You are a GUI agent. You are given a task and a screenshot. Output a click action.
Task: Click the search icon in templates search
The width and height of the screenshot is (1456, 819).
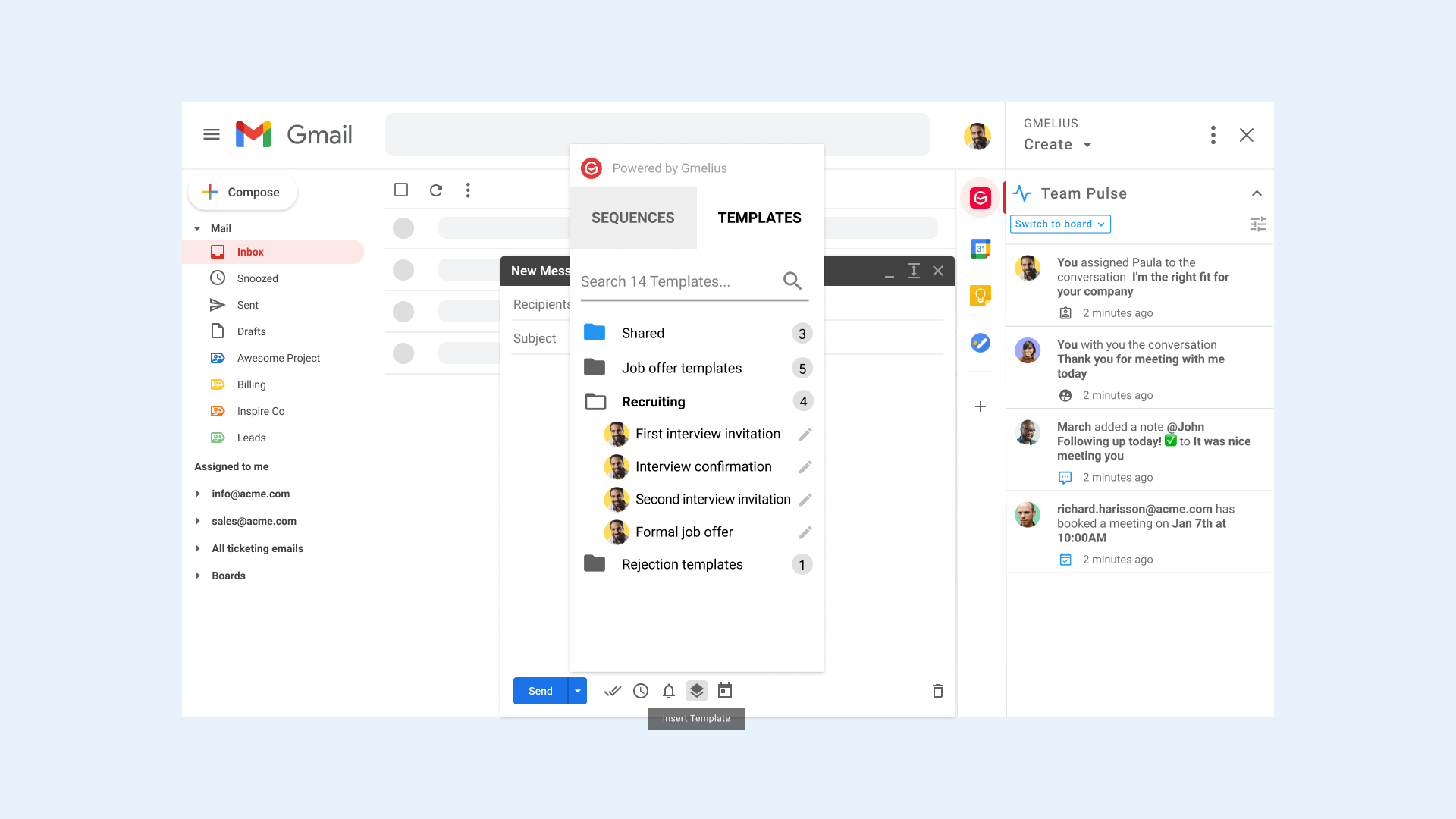pyautogui.click(x=792, y=281)
